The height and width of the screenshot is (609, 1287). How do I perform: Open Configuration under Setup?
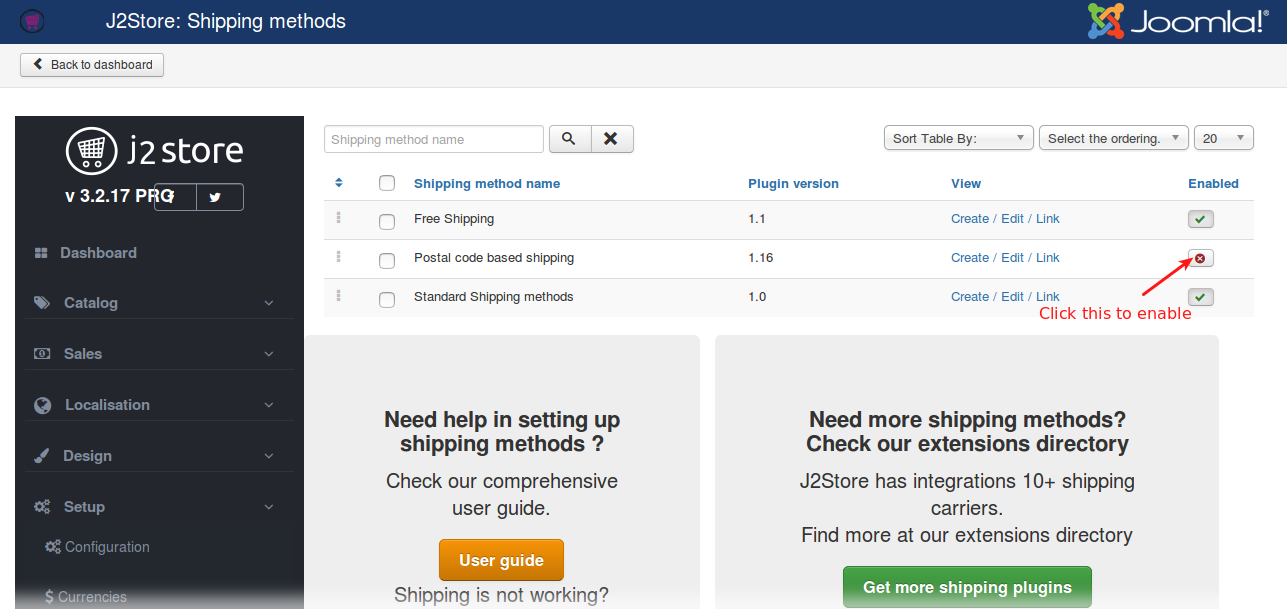tap(107, 547)
